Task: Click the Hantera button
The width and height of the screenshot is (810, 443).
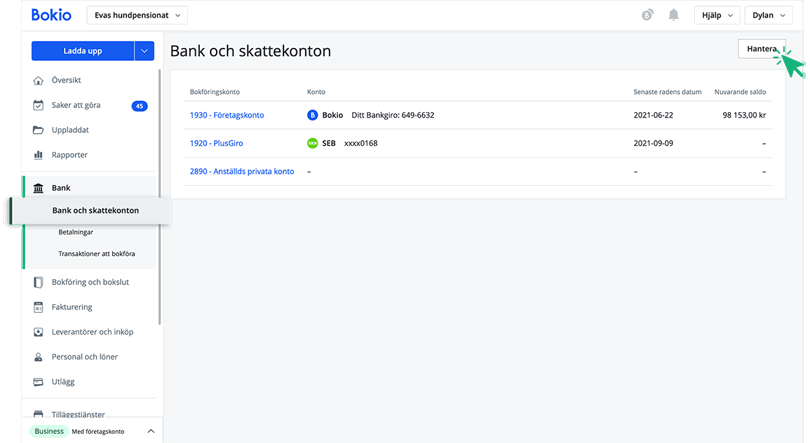Action: (x=761, y=49)
